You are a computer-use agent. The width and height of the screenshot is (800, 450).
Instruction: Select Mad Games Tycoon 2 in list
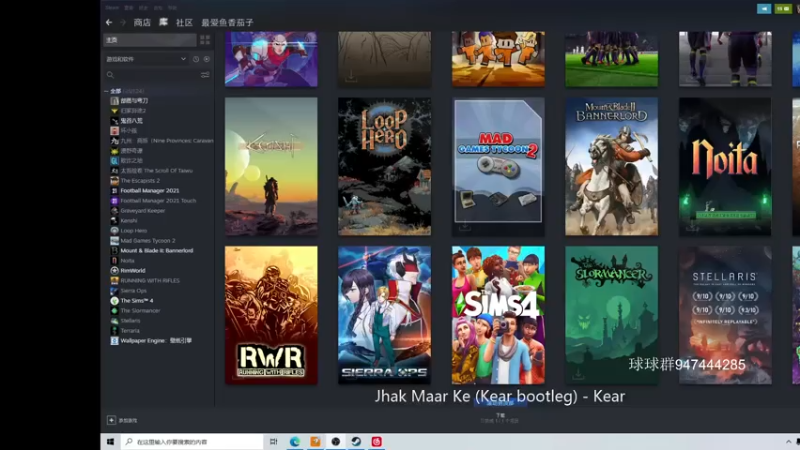point(148,241)
